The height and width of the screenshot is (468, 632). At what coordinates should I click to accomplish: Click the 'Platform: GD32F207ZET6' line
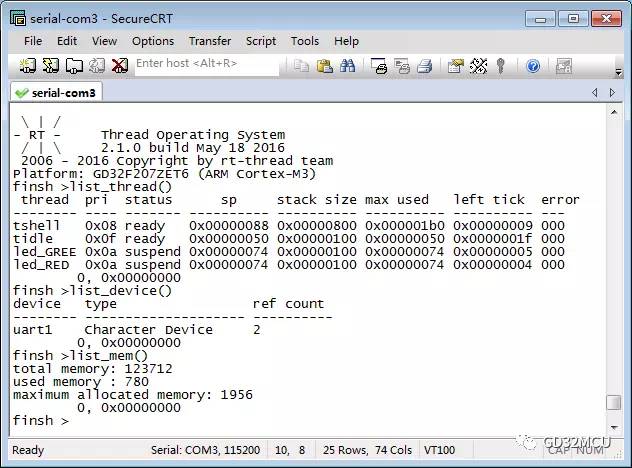(164, 174)
